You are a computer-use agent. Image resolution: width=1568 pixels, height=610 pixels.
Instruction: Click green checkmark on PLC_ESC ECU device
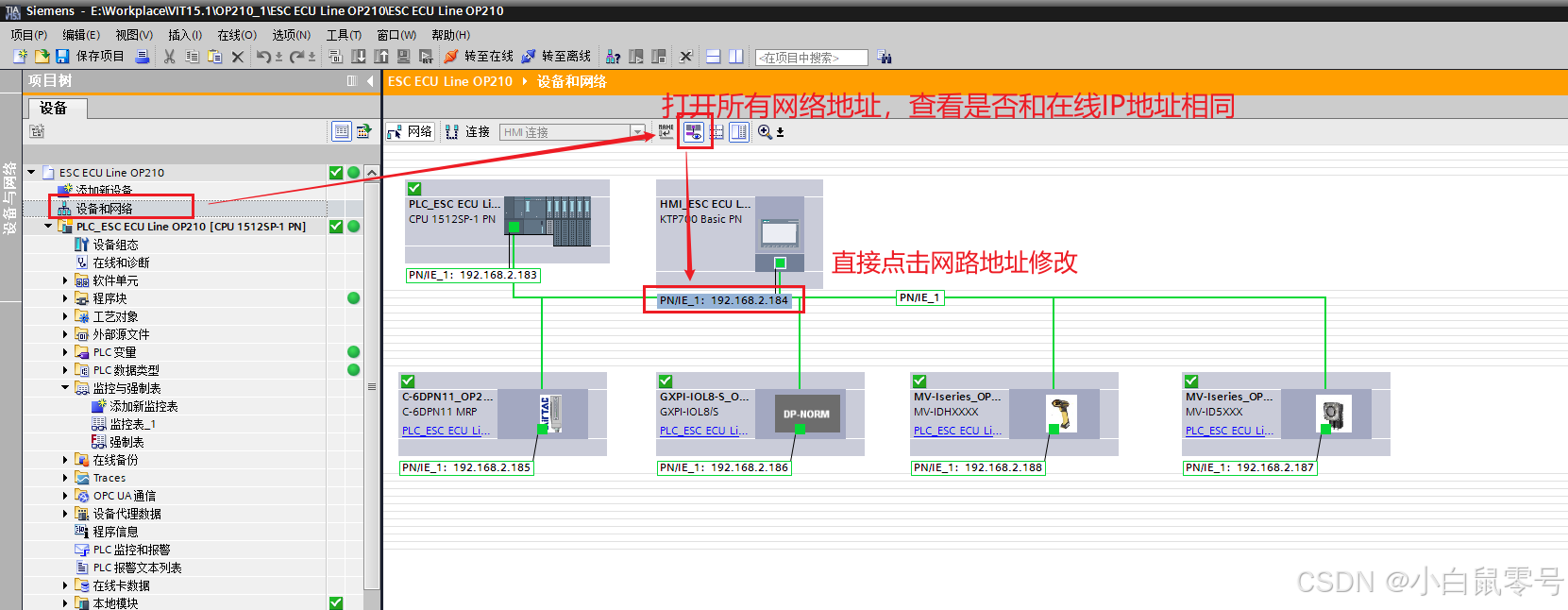click(x=414, y=189)
